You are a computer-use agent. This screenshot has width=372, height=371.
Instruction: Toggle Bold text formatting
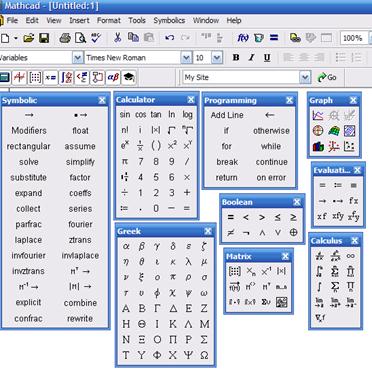pos(236,58)
